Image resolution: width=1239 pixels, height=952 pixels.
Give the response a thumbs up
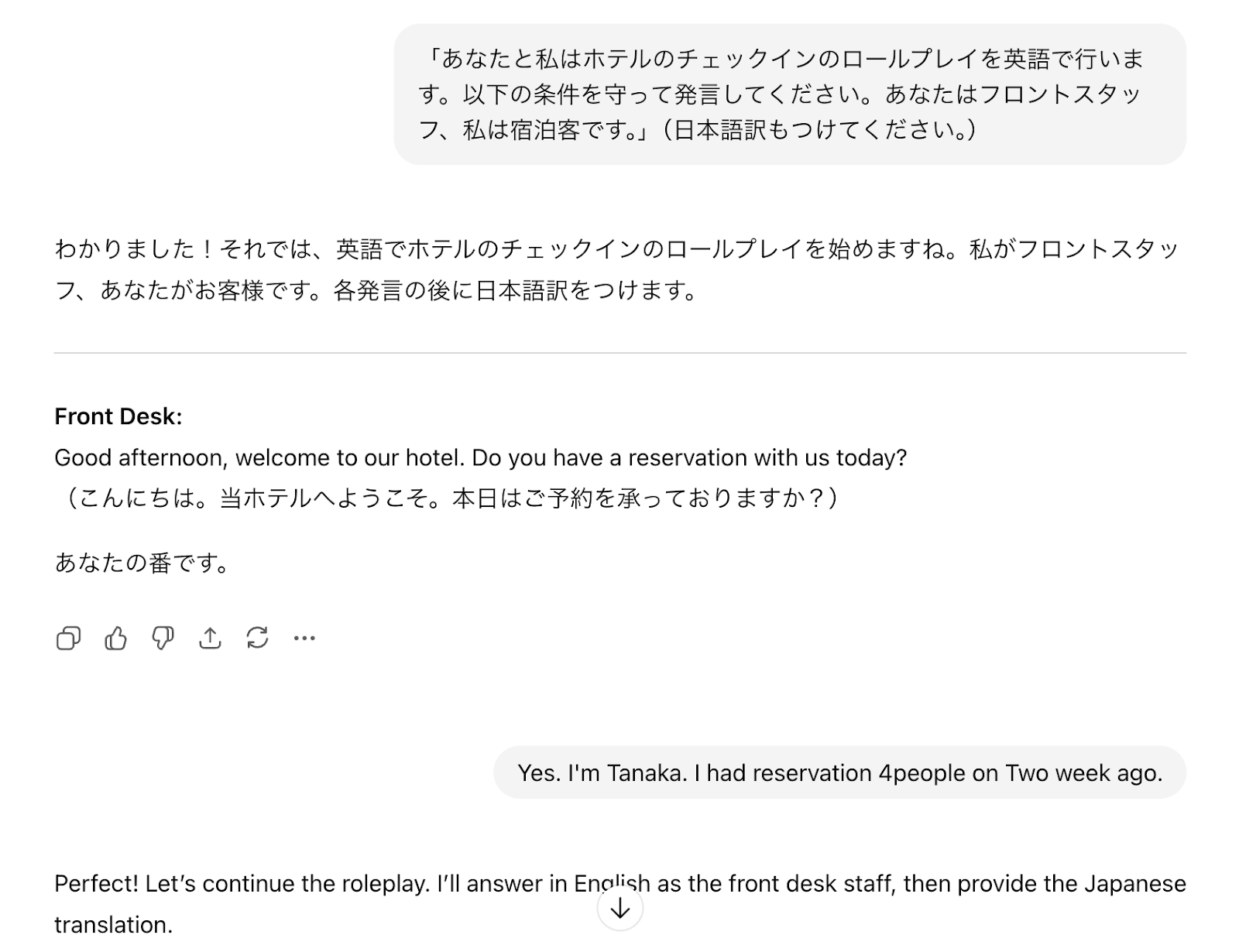pos(115,639)
